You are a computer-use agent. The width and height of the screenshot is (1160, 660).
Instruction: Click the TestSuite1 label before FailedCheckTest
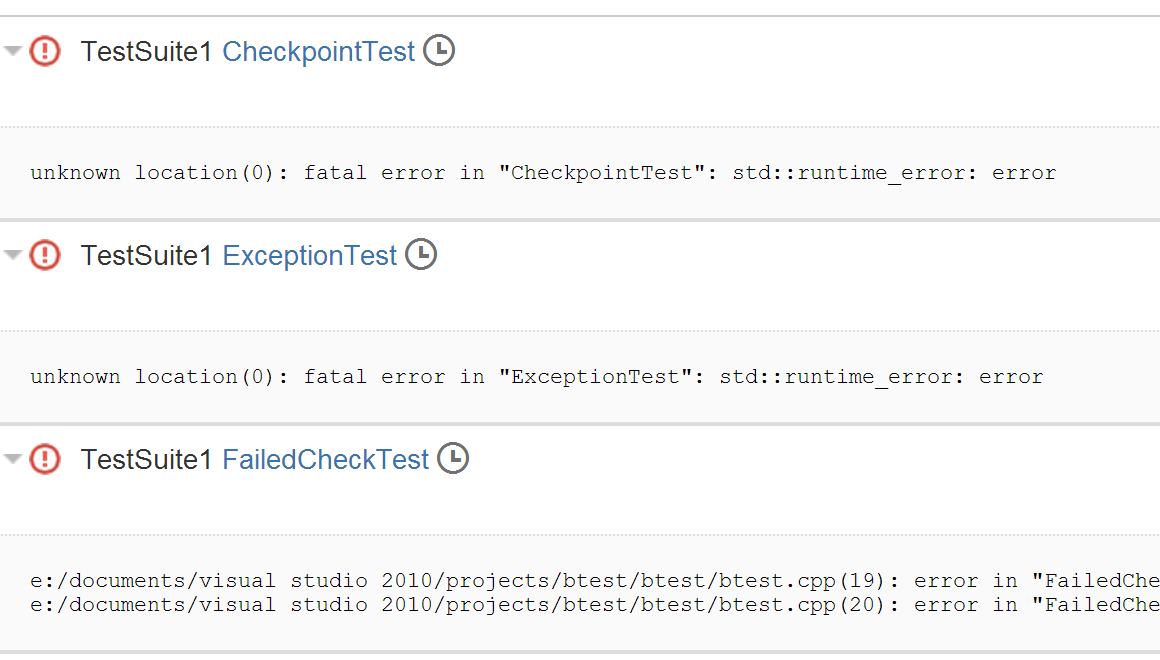146,460
